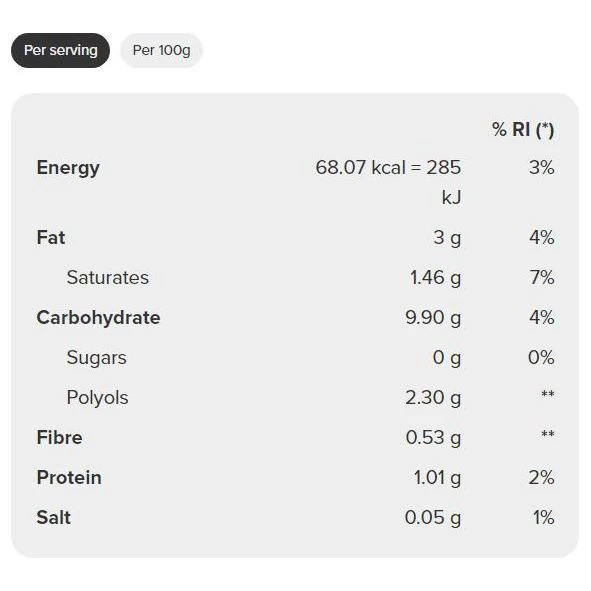Select the 2.30 g polyols value
Screen dimensions: 591x591
433,398
